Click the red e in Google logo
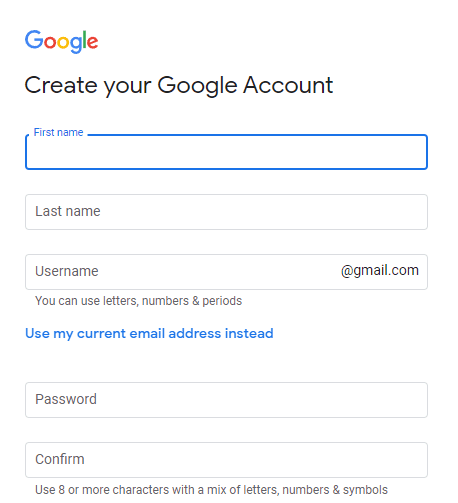The image size is (458, 503). [93, 42]
